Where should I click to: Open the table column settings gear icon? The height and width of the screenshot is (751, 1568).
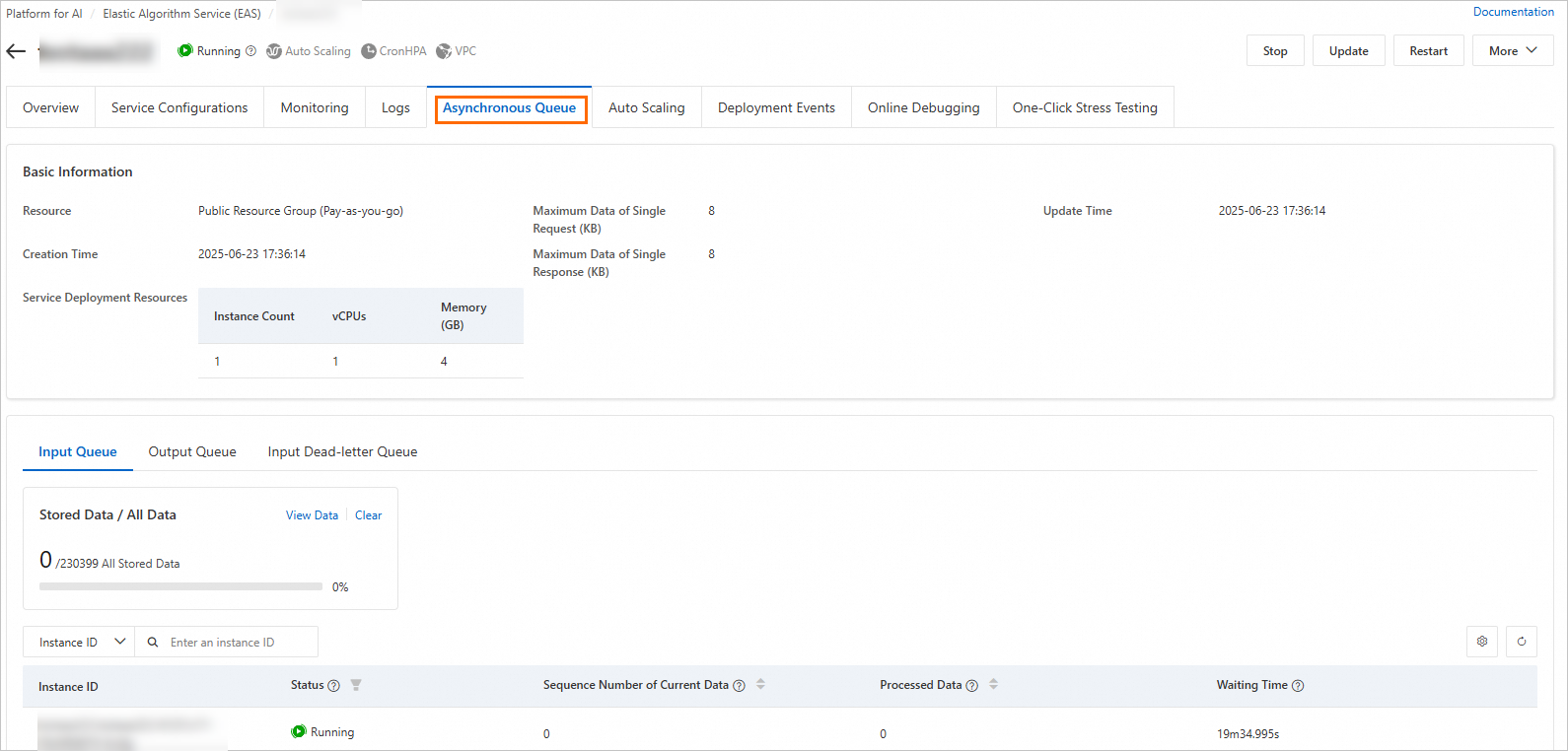tap(1482, 642)
